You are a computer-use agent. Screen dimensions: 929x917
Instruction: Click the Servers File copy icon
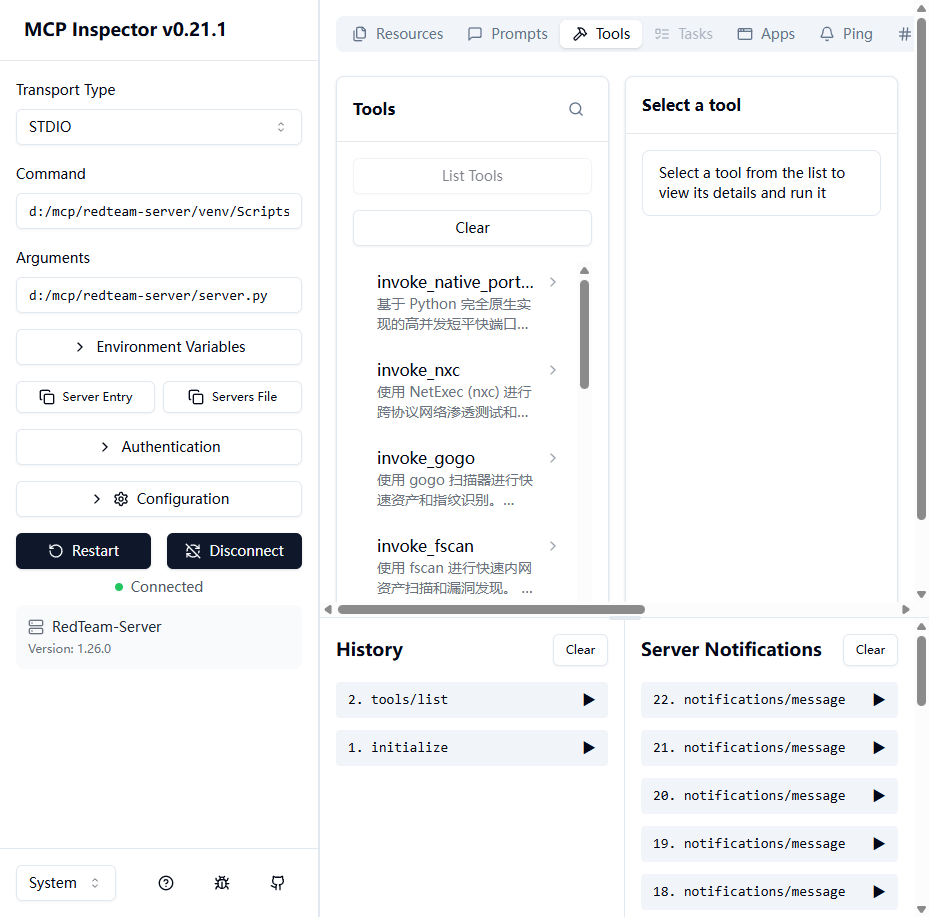click(x=194, y=397)
